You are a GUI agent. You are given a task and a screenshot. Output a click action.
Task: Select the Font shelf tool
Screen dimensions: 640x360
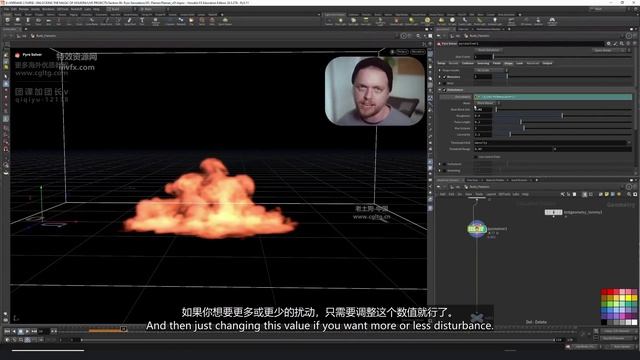click(142, 21)
